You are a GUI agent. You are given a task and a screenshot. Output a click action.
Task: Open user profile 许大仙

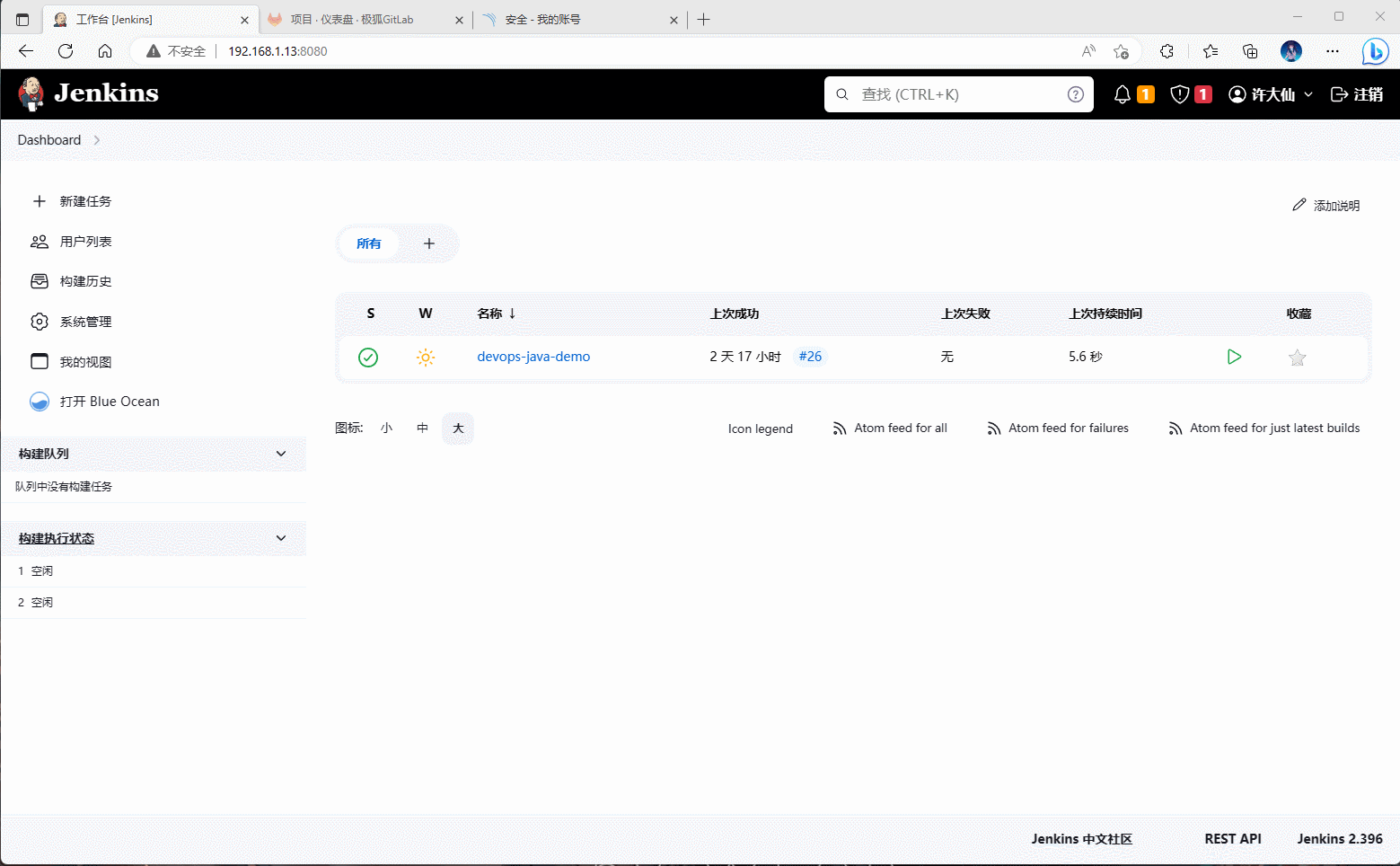[1262, 94]
